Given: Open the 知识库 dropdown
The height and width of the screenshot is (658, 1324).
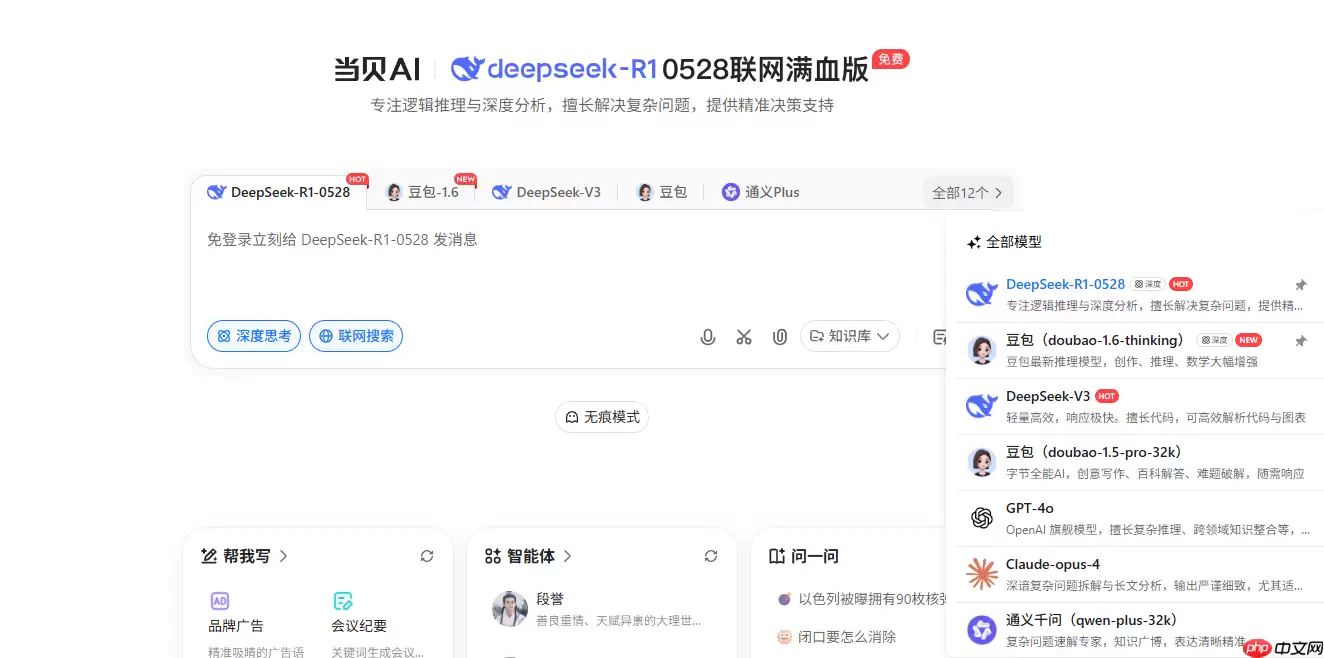Looking at the screenshot, I should click(x=850, y=336).
